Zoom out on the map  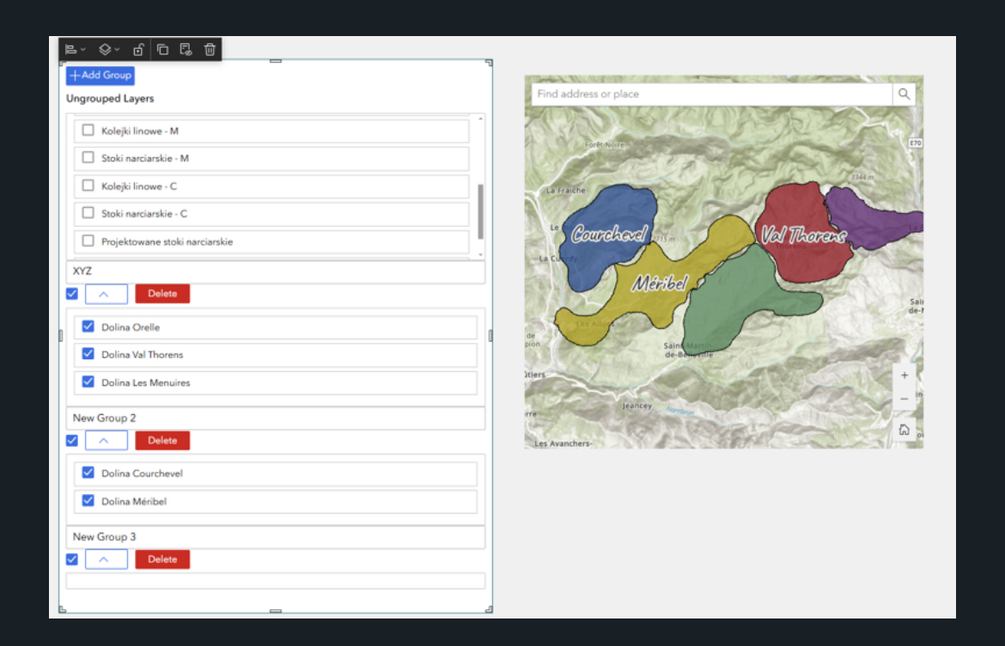coord(904,399)
